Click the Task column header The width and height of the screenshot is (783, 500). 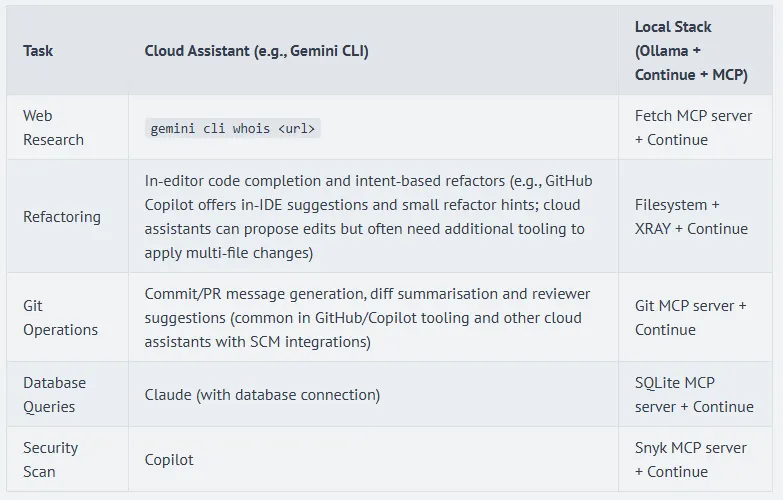point(38,51)
